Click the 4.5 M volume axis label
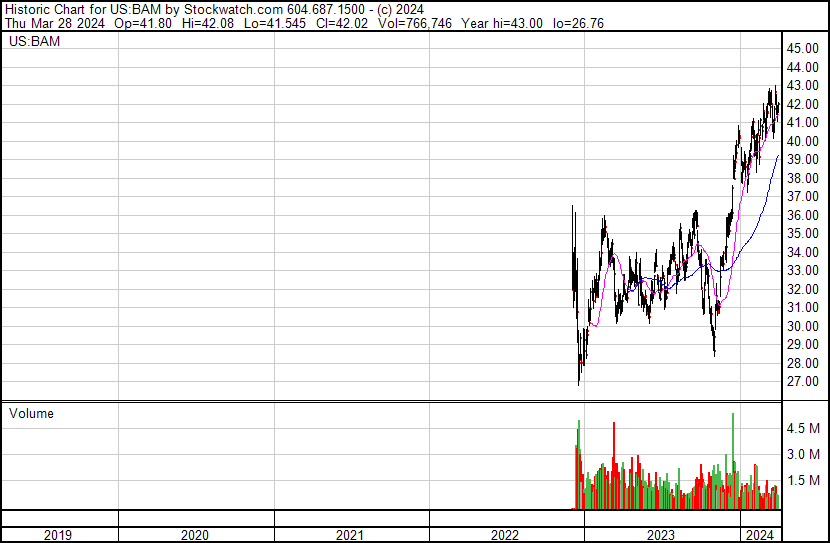 (x=803, y=428)
